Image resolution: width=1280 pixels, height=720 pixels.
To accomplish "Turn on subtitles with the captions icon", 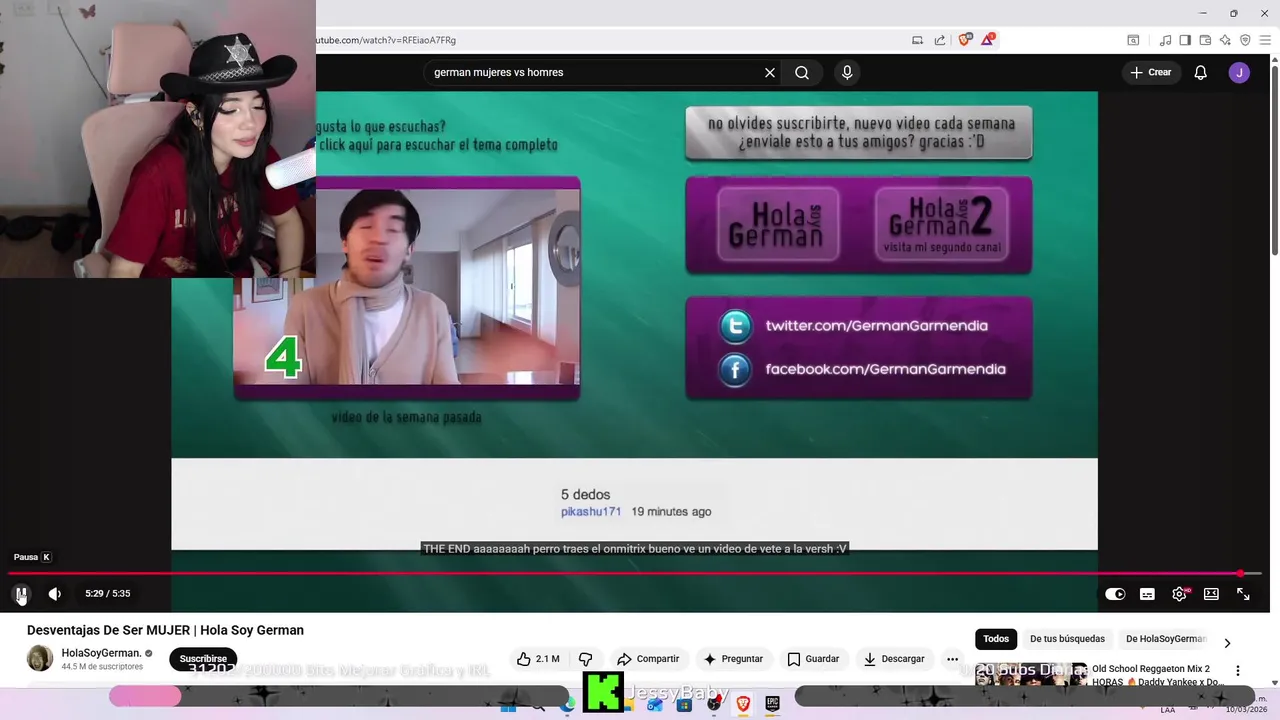I will tap(1147, 594).
